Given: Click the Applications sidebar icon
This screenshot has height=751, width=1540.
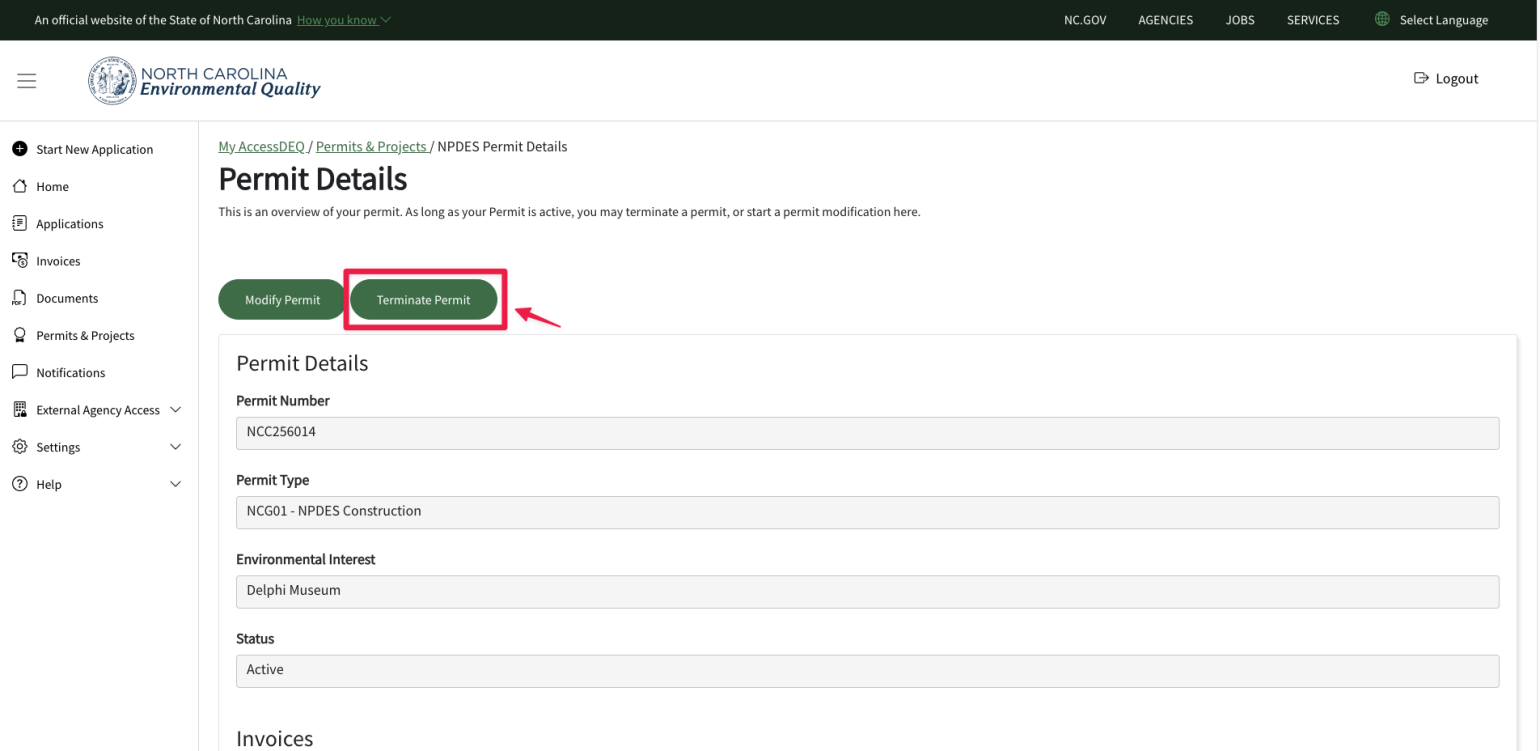Looking at the screenshot, I should click(20, 223).
